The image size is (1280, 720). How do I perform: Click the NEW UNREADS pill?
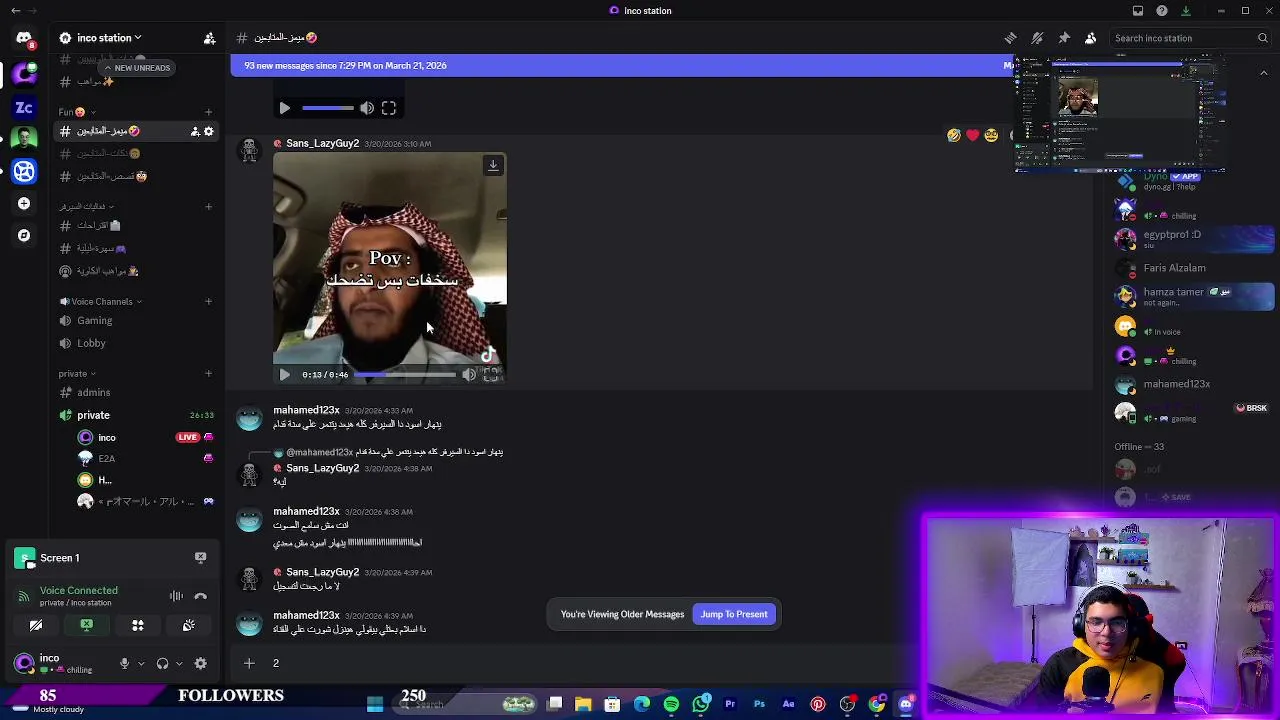coord(137,68)
